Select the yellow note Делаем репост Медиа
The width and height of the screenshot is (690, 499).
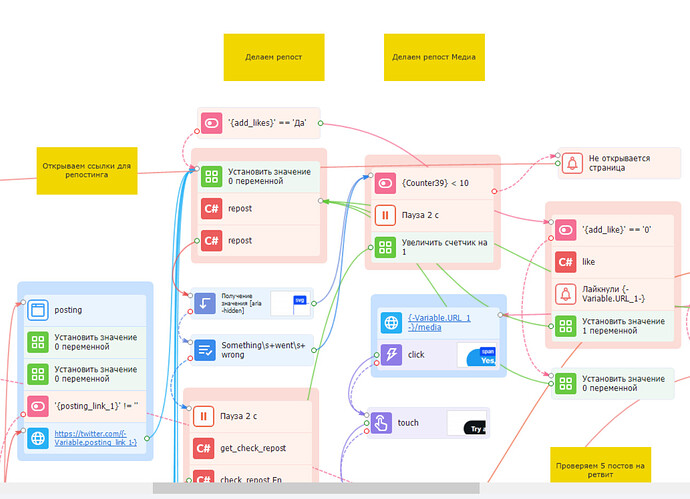tap(434, 57)
